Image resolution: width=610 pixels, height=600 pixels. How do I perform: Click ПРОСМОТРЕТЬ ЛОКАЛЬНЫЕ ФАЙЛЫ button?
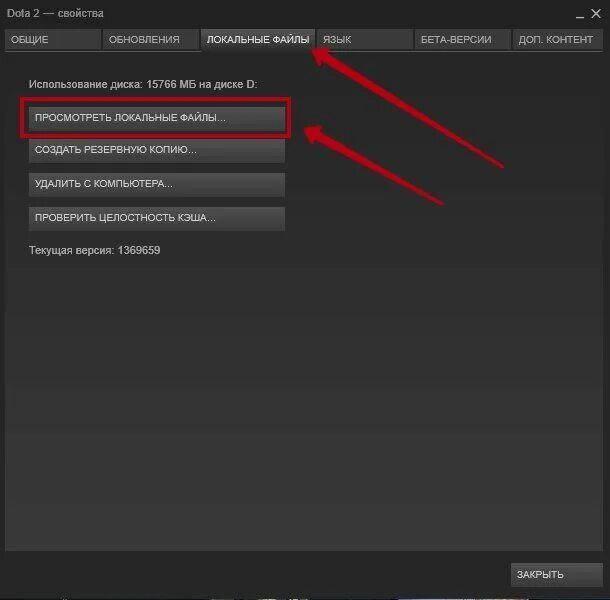[x=157, y=118]
